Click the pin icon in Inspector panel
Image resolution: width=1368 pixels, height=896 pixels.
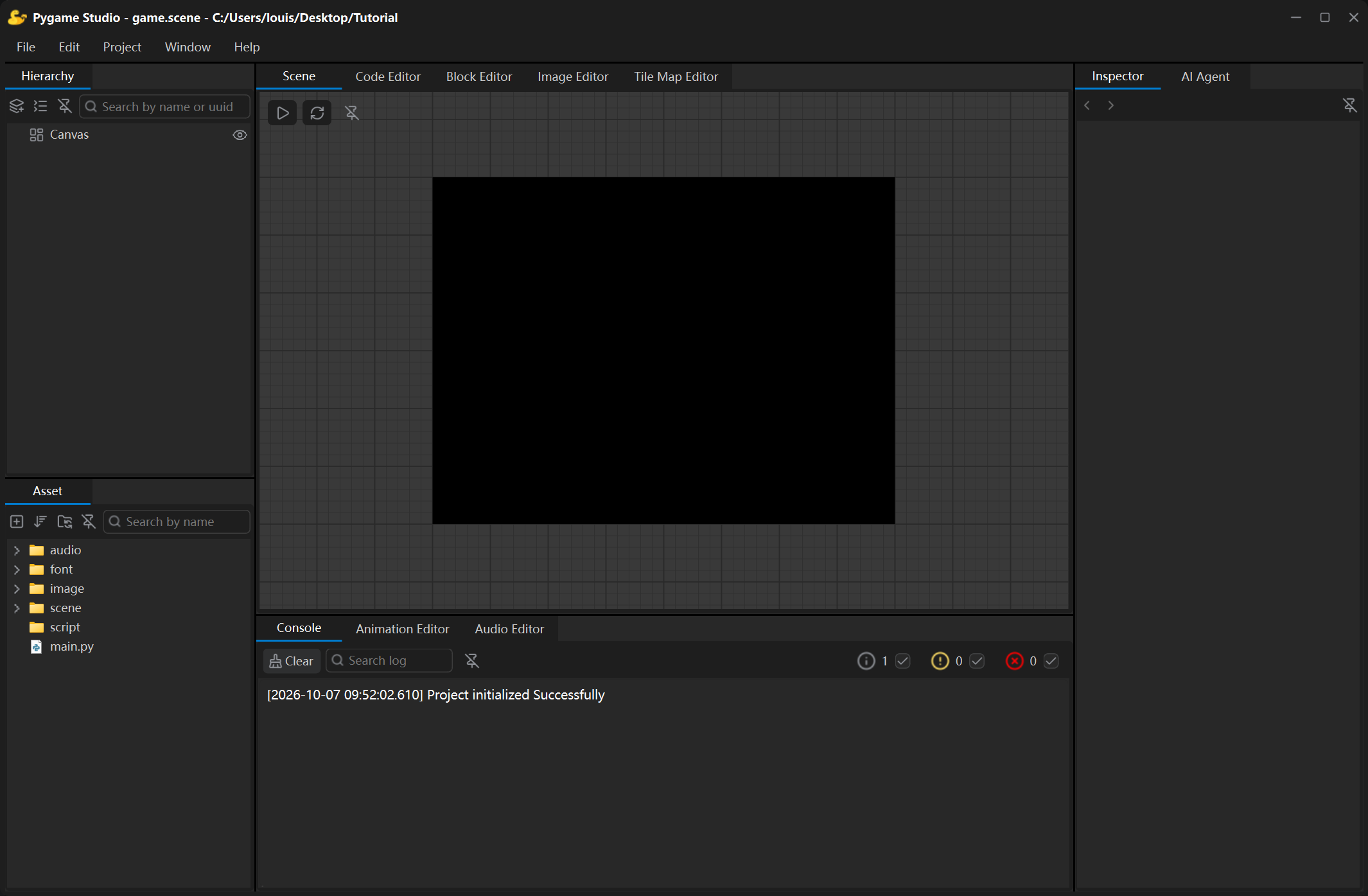[x=1350, y=105]
